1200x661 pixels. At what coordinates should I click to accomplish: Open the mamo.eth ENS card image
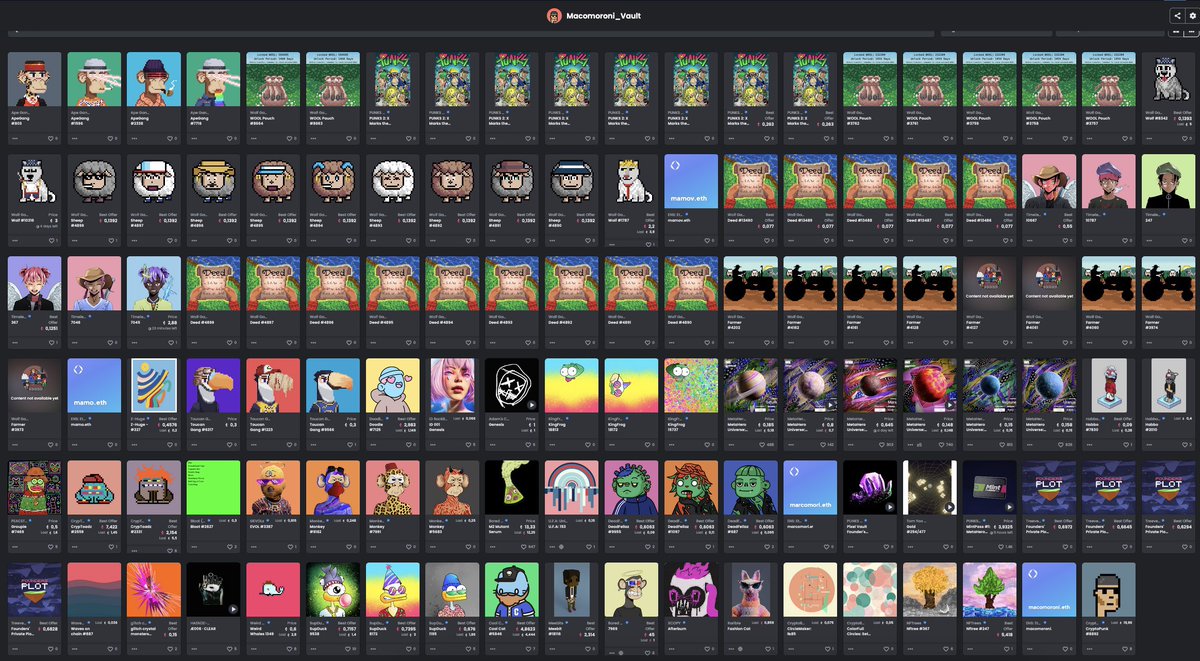(94, 385)
